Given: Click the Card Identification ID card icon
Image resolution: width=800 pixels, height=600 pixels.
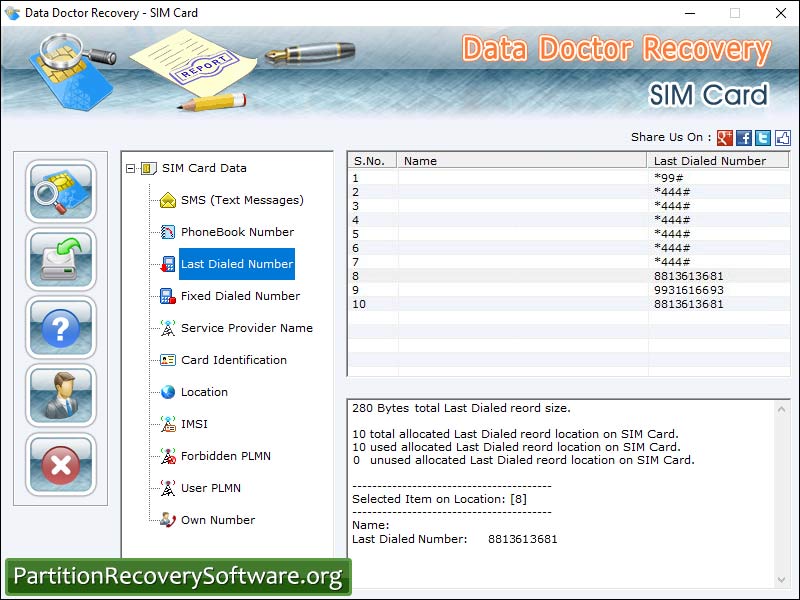Looking at the screenshot, I should click(x=168, y=360).
